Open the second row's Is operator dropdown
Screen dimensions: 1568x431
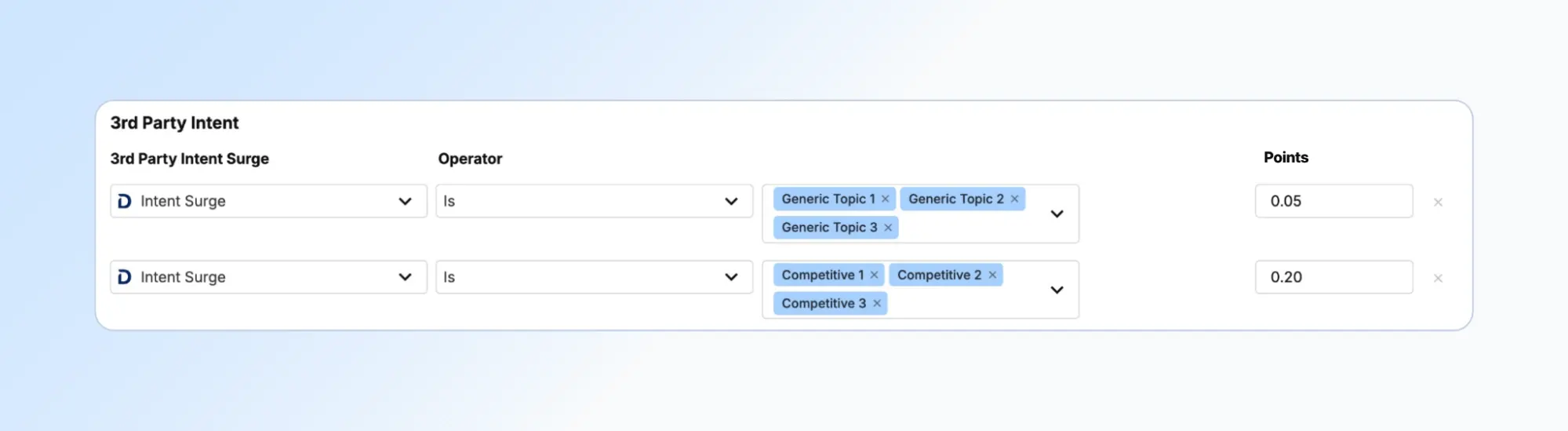(731, 277)
